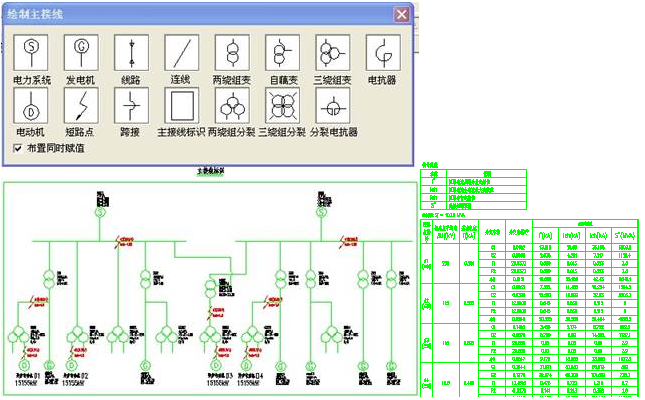
Task: Pick the 主接线标识 main wiring label icon
Action: point(182,105)
